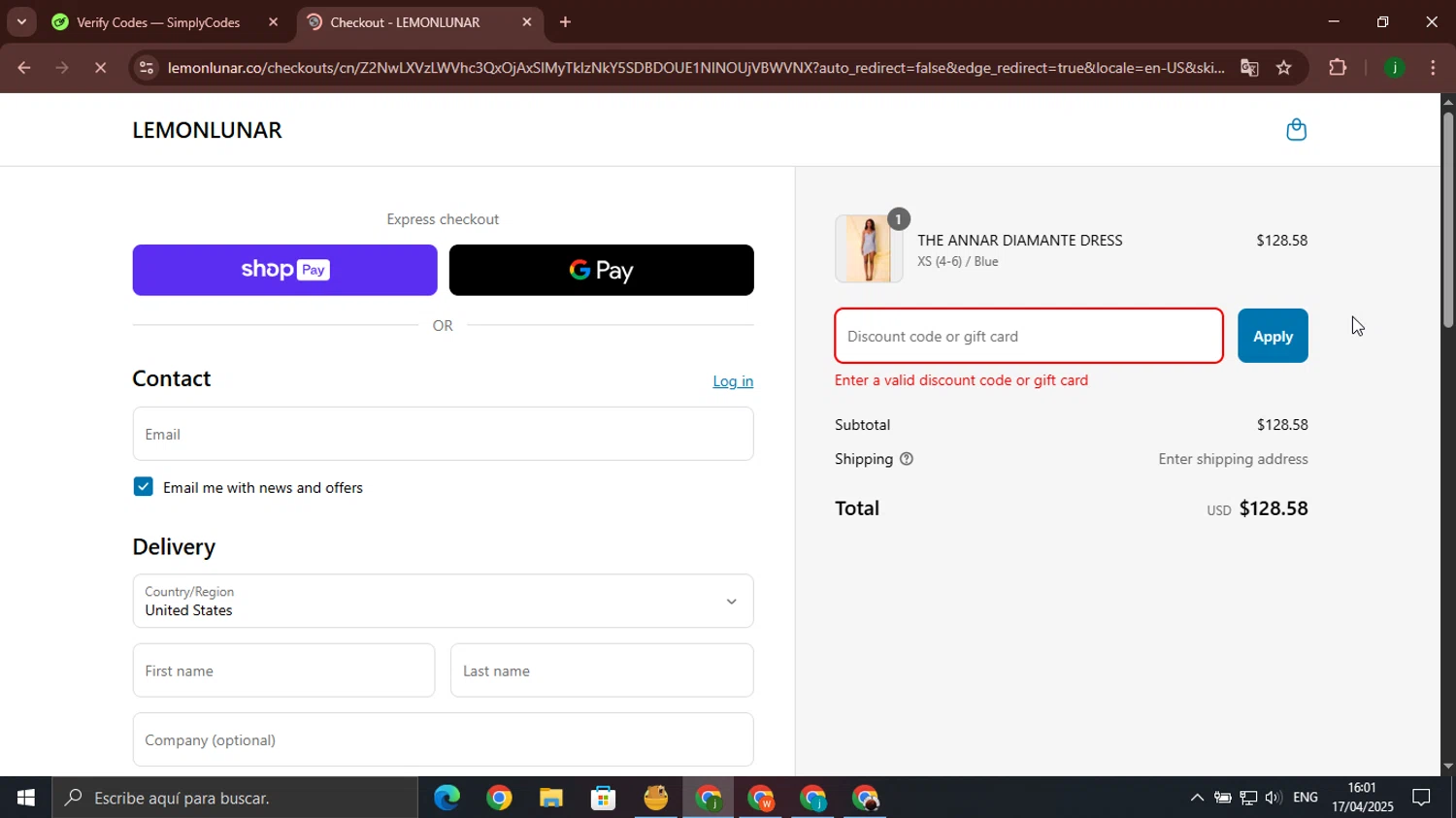Click the total amount $128.58
This screenshot has height=818, width=1456.
click(x=1274, y=508)
